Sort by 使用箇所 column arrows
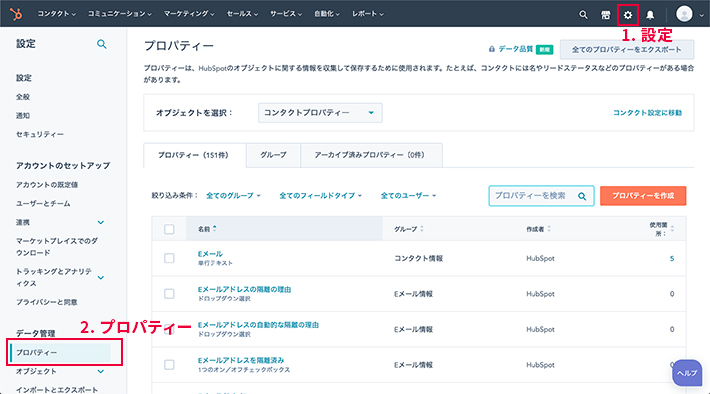The height and width of the screenshot is (394, 710). pyautogui.click(x=672, y=229)
